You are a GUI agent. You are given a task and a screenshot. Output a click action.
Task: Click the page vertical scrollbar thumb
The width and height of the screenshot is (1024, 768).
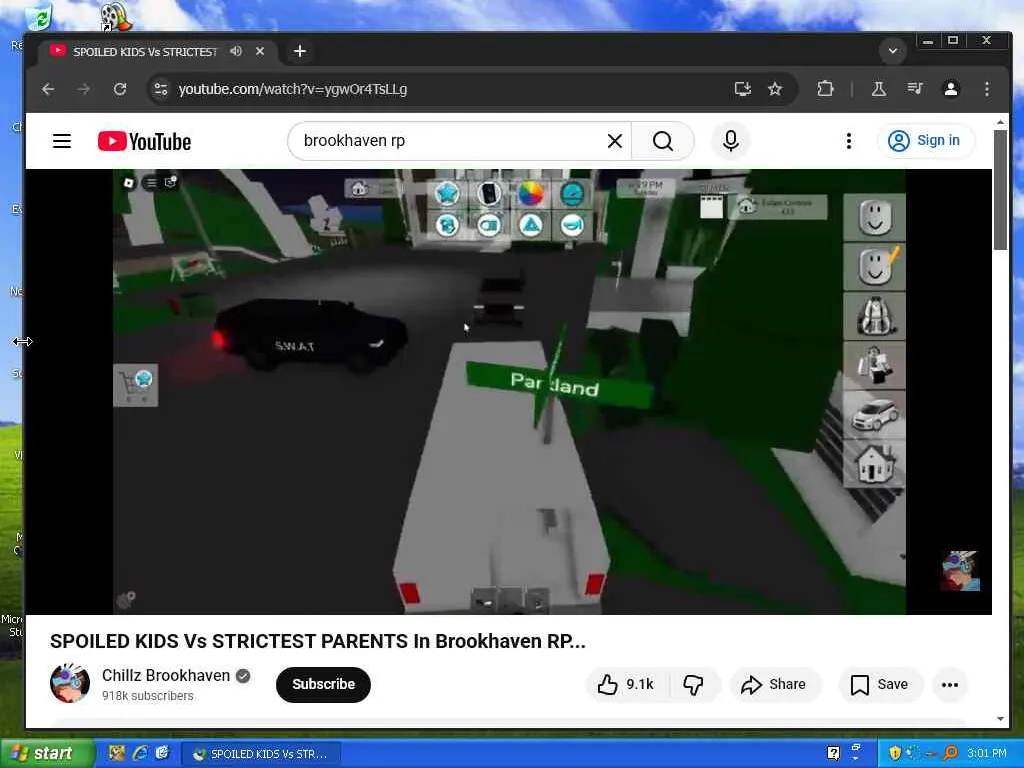pos(1000,189)
